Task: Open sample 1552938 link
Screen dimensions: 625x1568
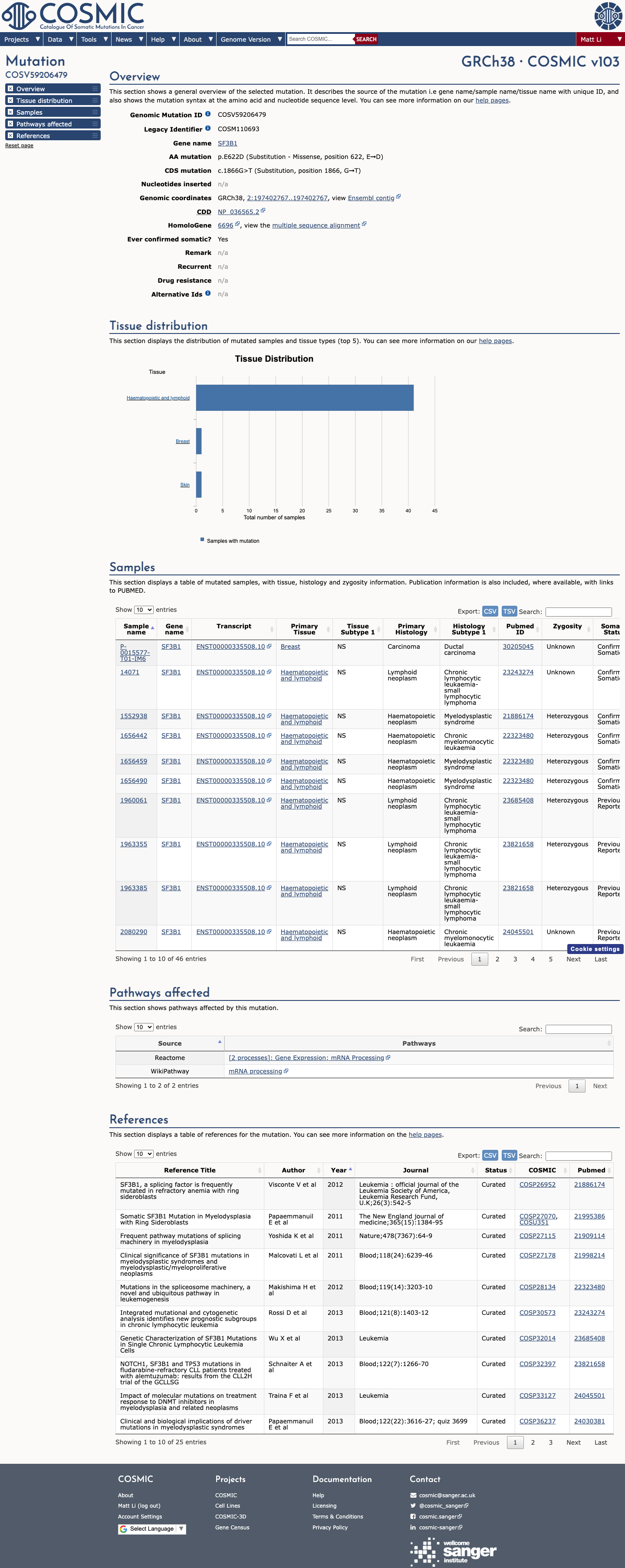Action: [x=134, y=716]
